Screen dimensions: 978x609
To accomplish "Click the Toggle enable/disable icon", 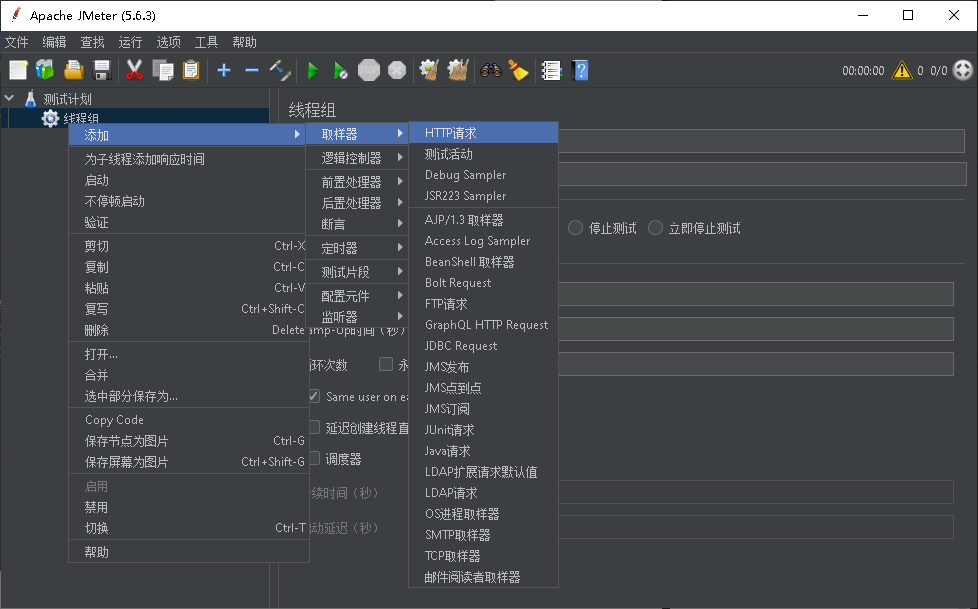I will point(280,70).
